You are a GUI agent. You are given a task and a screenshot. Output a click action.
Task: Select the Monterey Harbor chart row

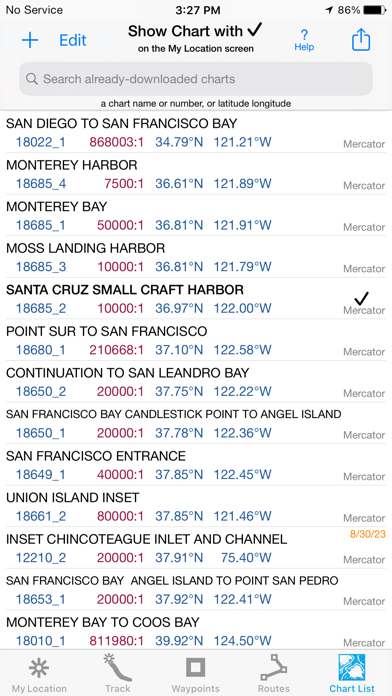pos(196,174)
